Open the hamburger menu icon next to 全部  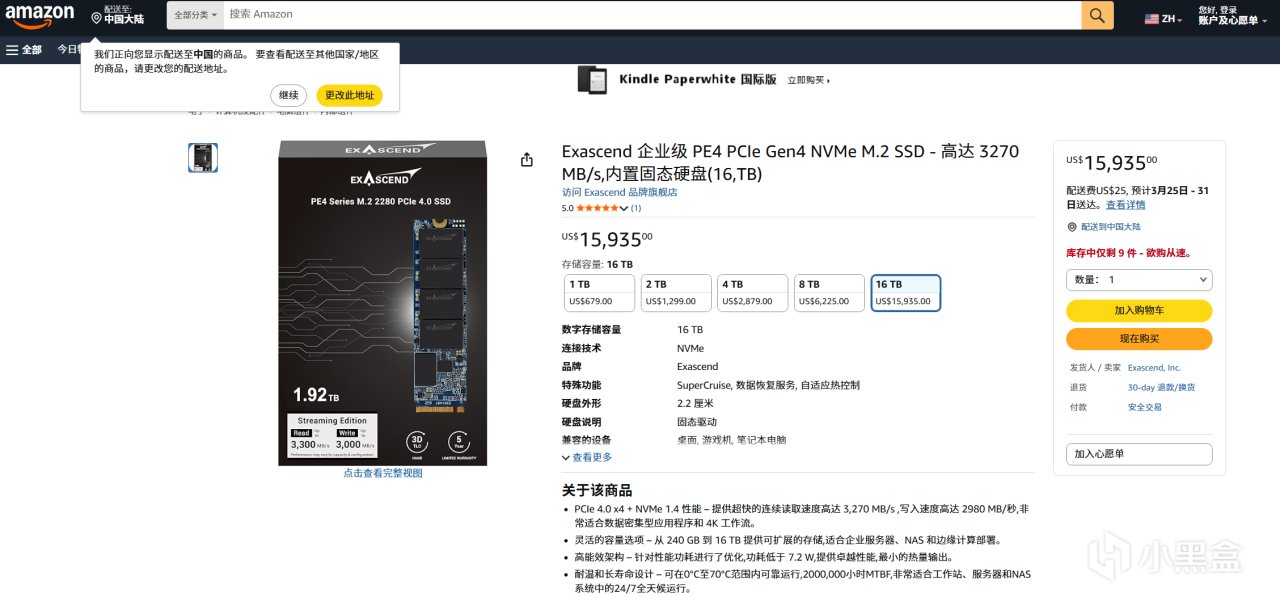tap(12, 49)
